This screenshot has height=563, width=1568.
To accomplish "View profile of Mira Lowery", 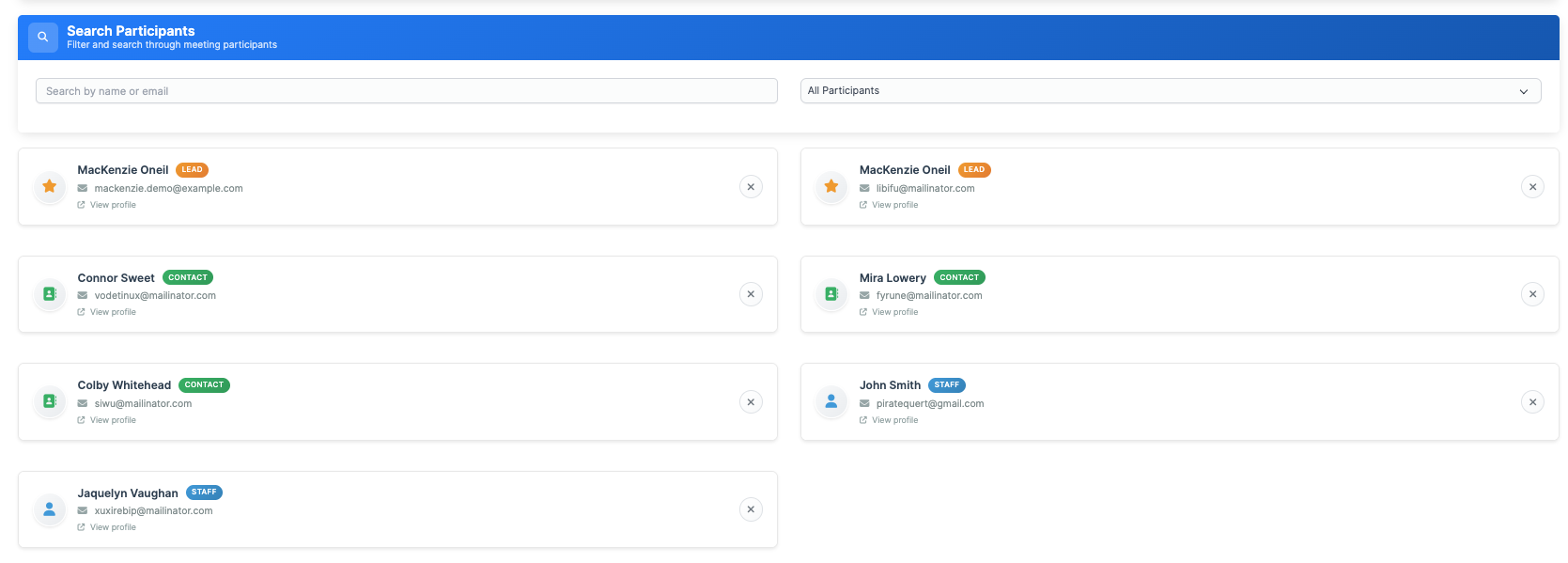I will point(894,312).
